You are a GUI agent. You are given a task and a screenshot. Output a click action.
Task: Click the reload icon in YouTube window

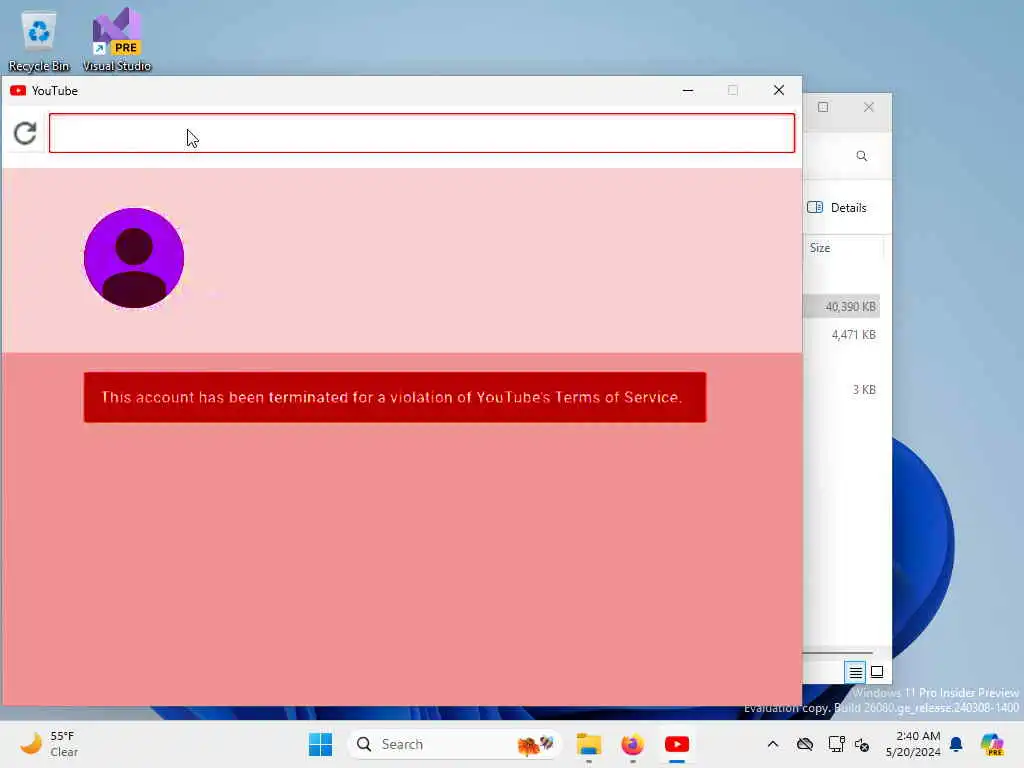click(x=25, y=133)
